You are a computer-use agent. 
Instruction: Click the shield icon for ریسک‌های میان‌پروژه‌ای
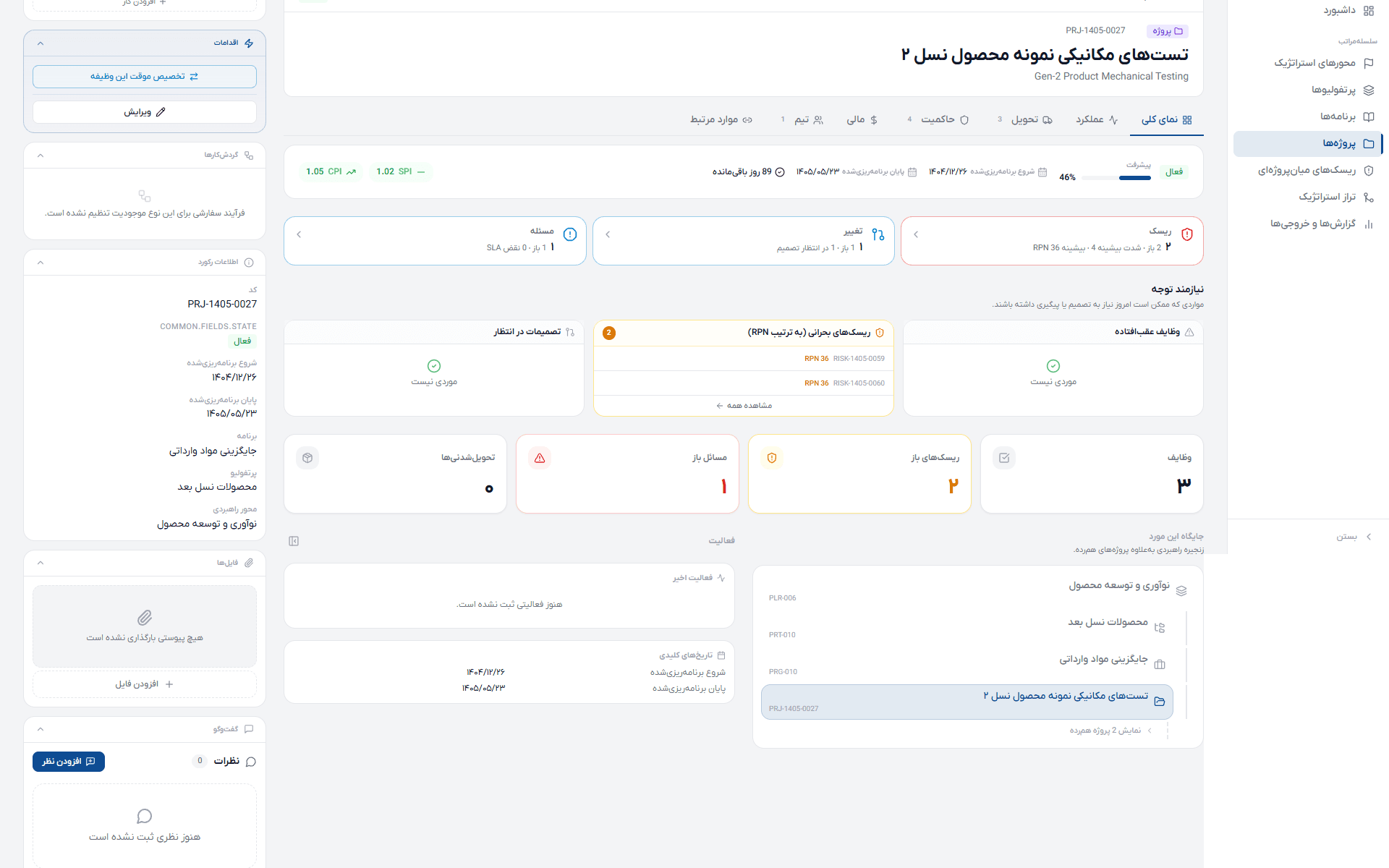tap(1368, 170)
